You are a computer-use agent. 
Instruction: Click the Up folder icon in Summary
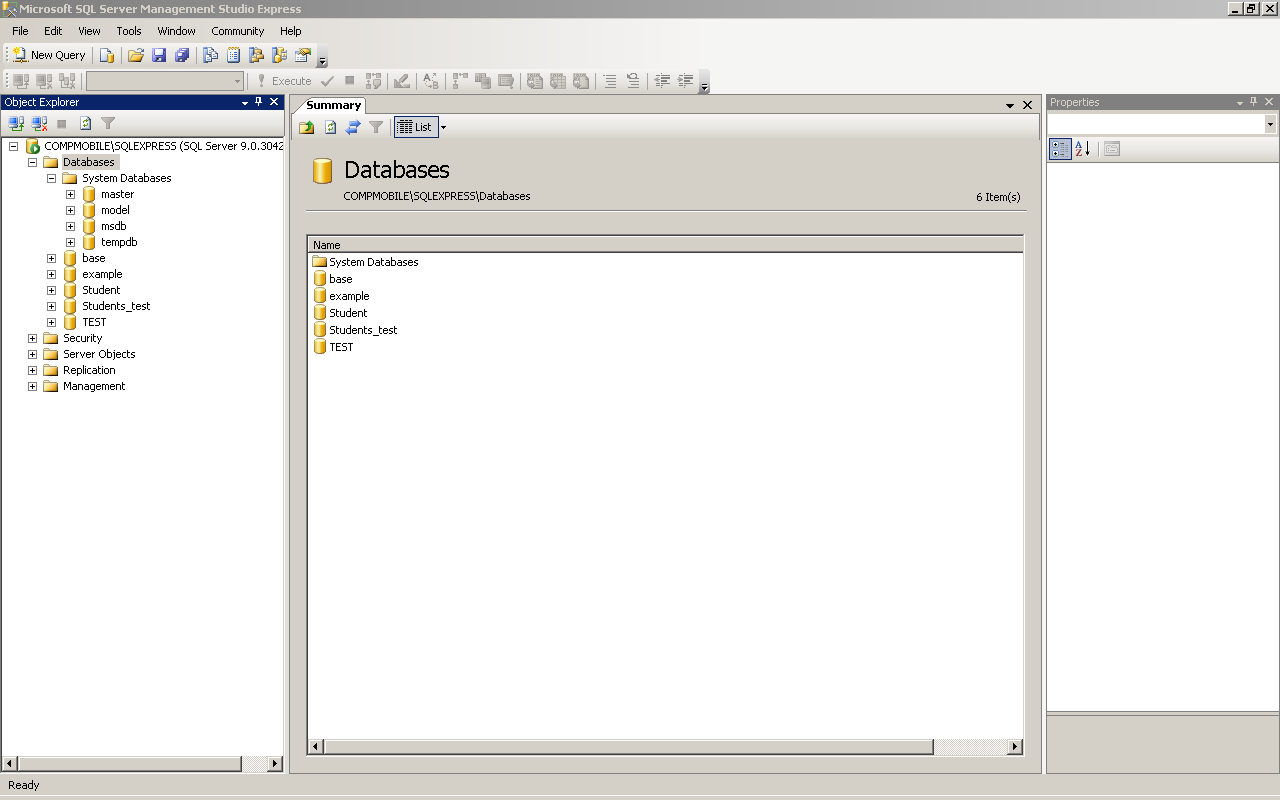tap(307, 127)
